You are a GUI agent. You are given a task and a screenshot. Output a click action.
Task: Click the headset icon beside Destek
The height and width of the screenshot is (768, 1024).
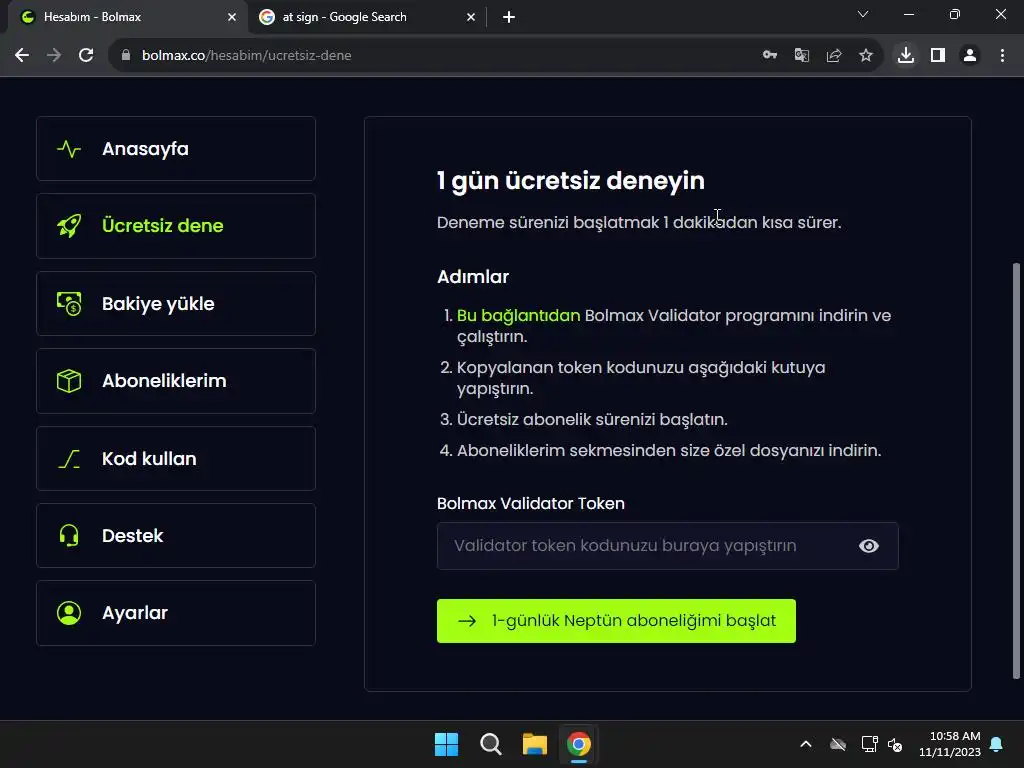click(69, 536)
